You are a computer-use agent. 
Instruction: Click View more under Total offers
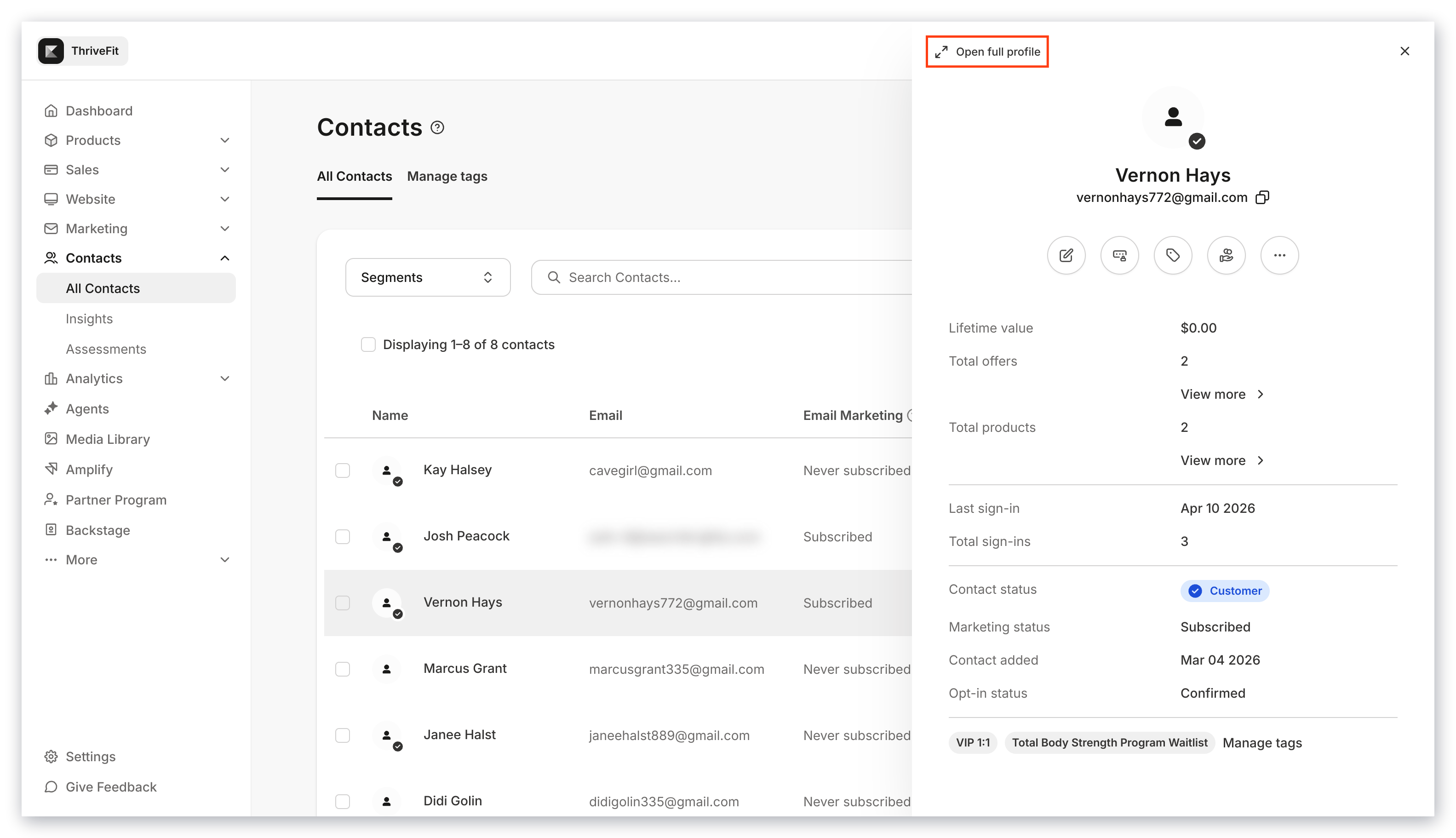click(1222, 394)
